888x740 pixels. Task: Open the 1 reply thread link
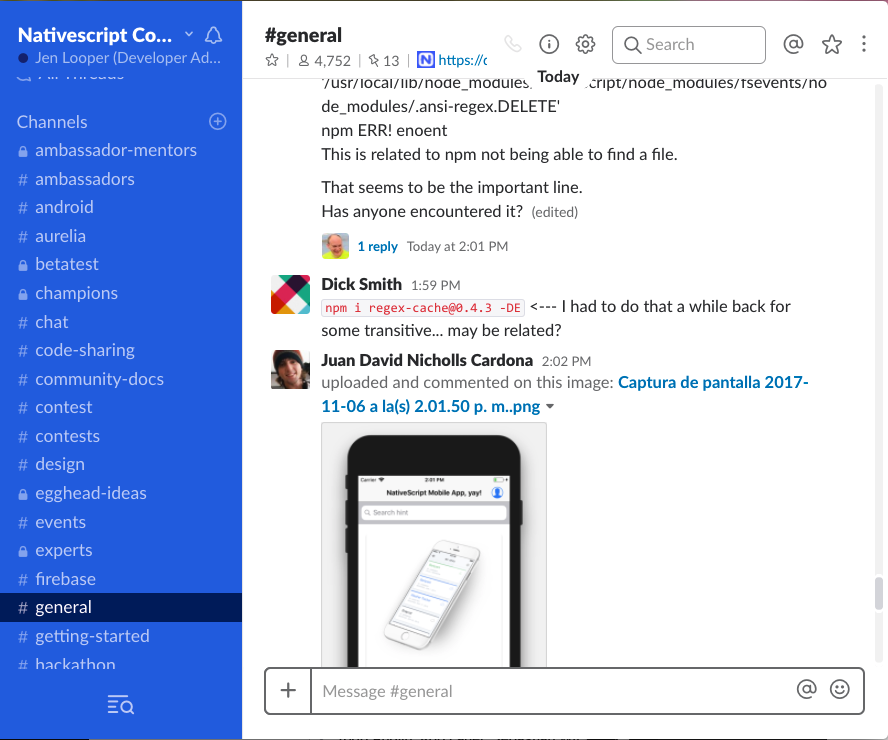click(x=378, y=246)
